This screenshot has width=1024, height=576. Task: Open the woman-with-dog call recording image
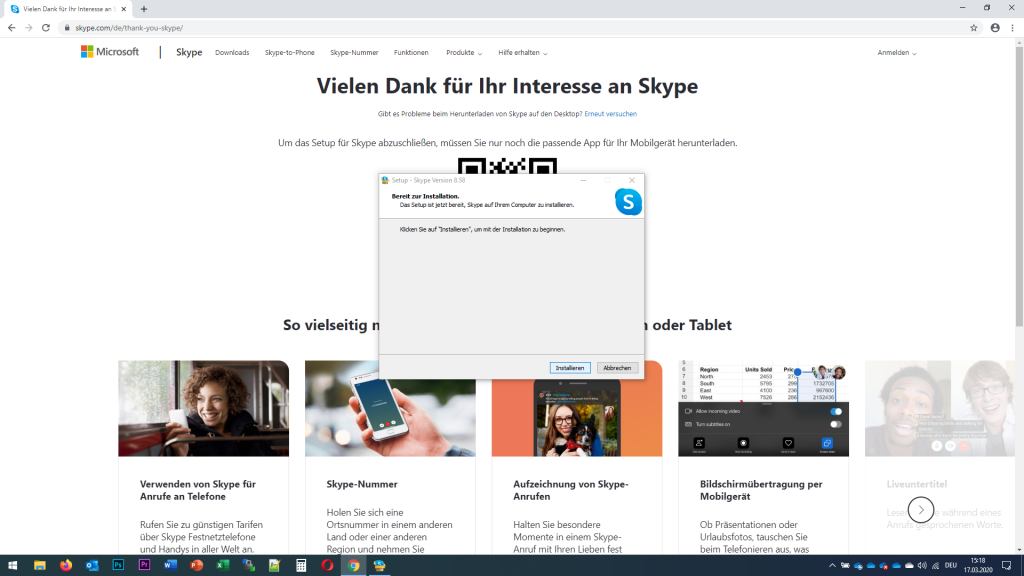(x=577, y=417)
